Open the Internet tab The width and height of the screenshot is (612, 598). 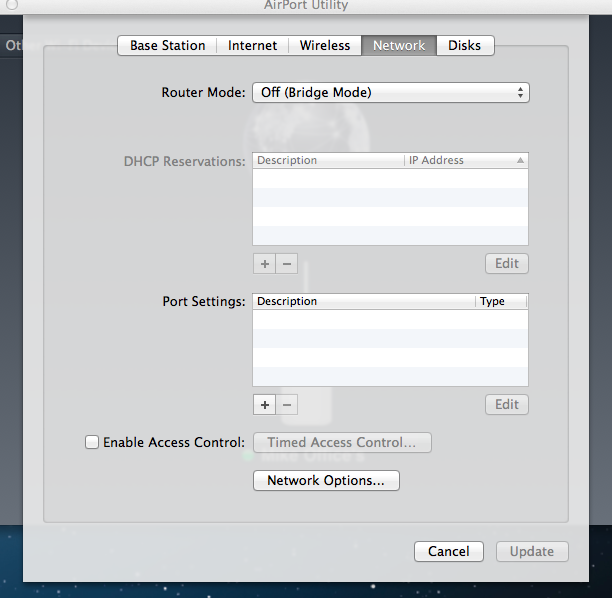click(x=253, y=46)
